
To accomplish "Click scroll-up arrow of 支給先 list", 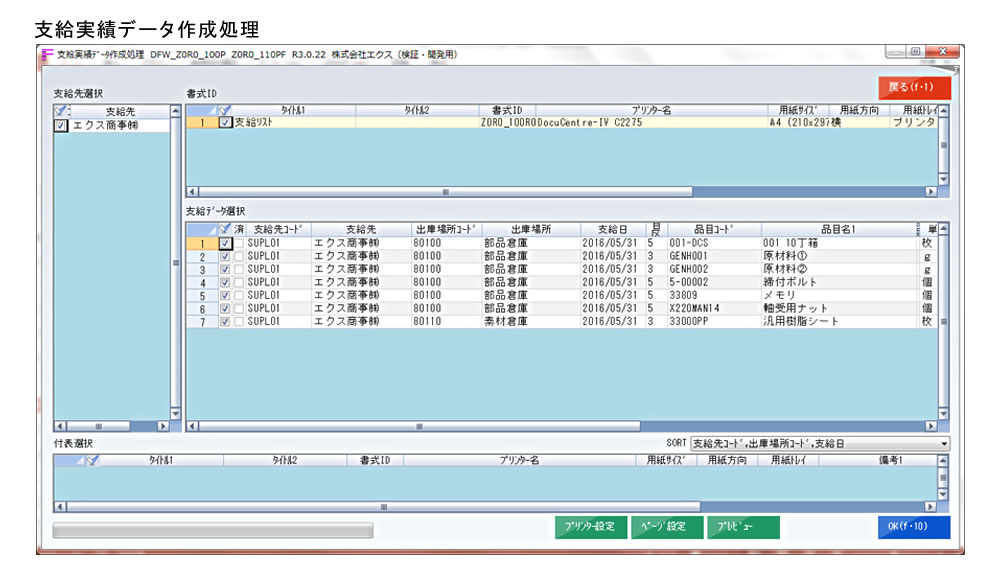I will click(x=175, y=112).
